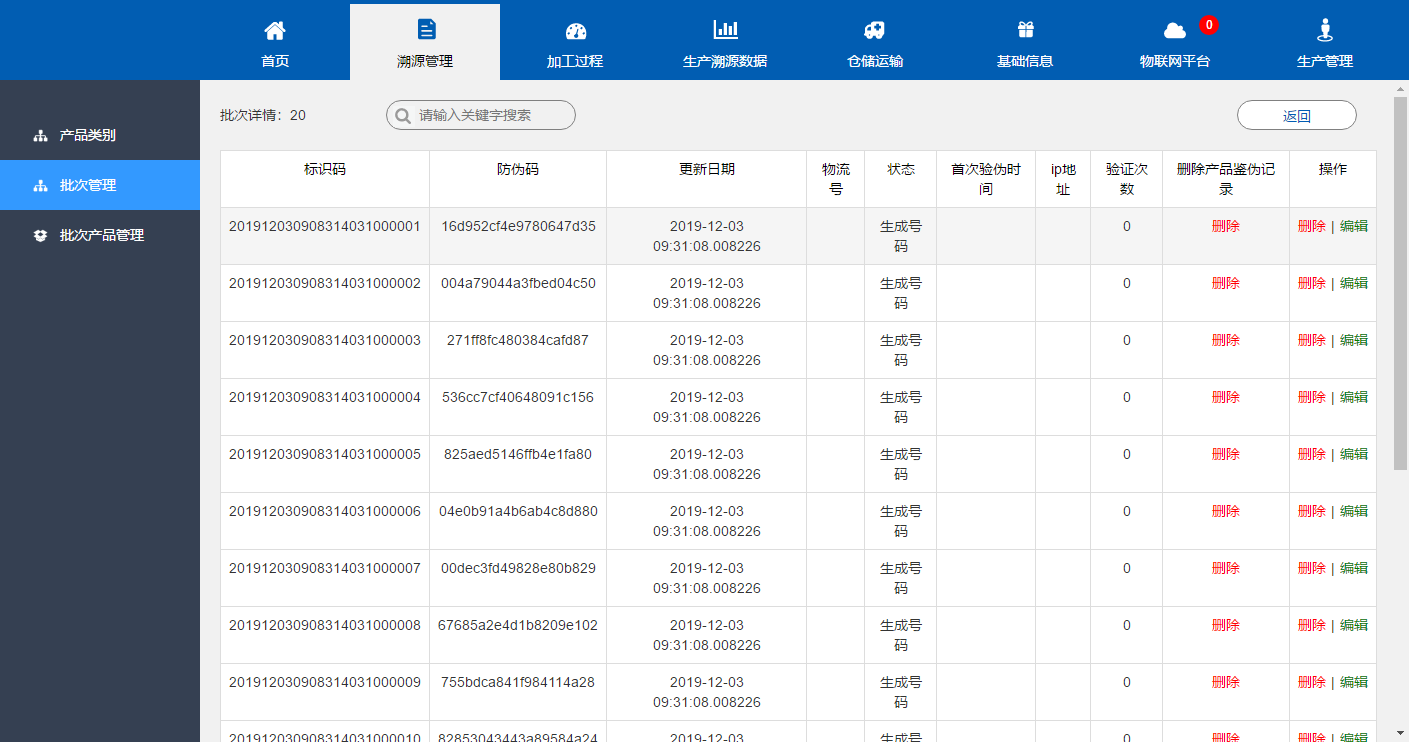
Task: Go to the 仓储运输 tab
Action: tap(875, 61)
